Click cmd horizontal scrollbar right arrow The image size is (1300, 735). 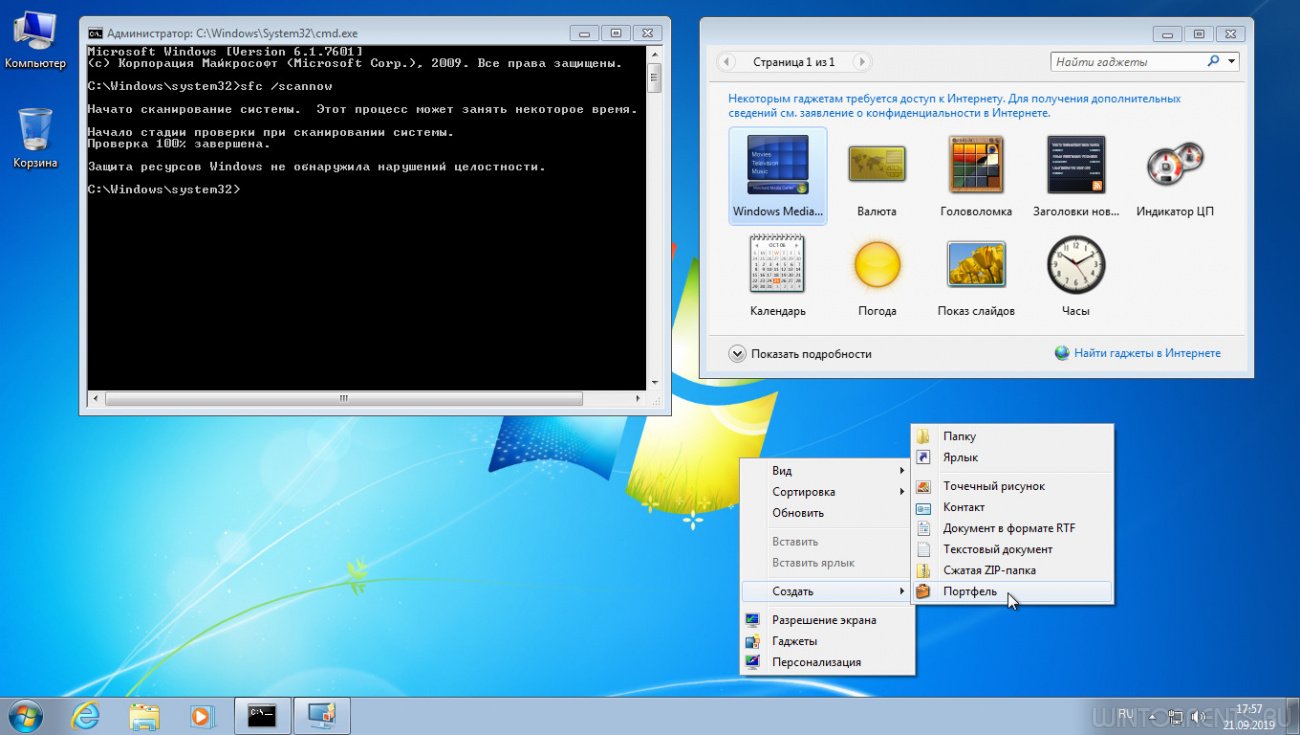(638, 398)
